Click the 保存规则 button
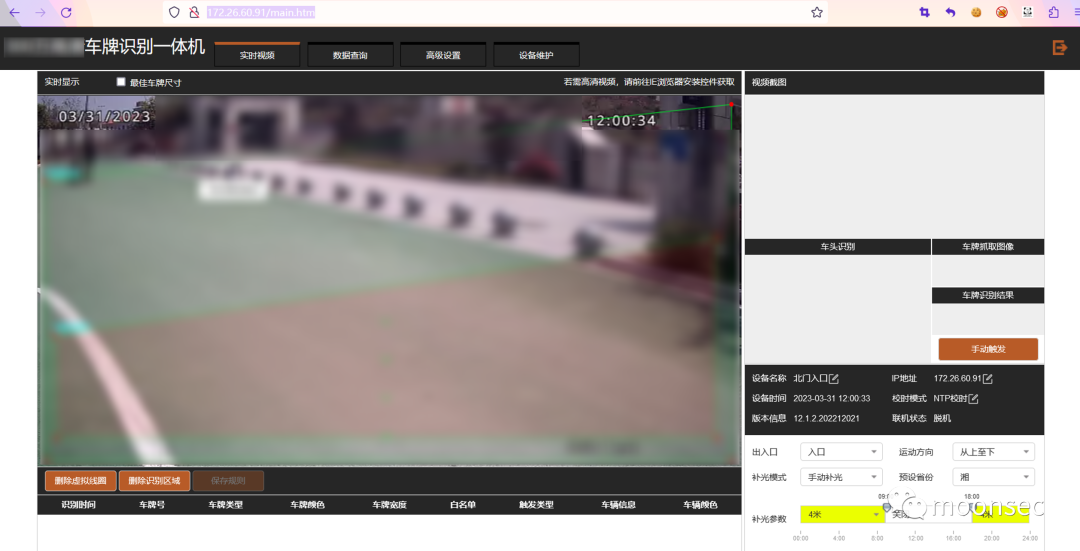Image resolution: width=1080 pixels, height=551 pixels. click(x=228, y=481)
